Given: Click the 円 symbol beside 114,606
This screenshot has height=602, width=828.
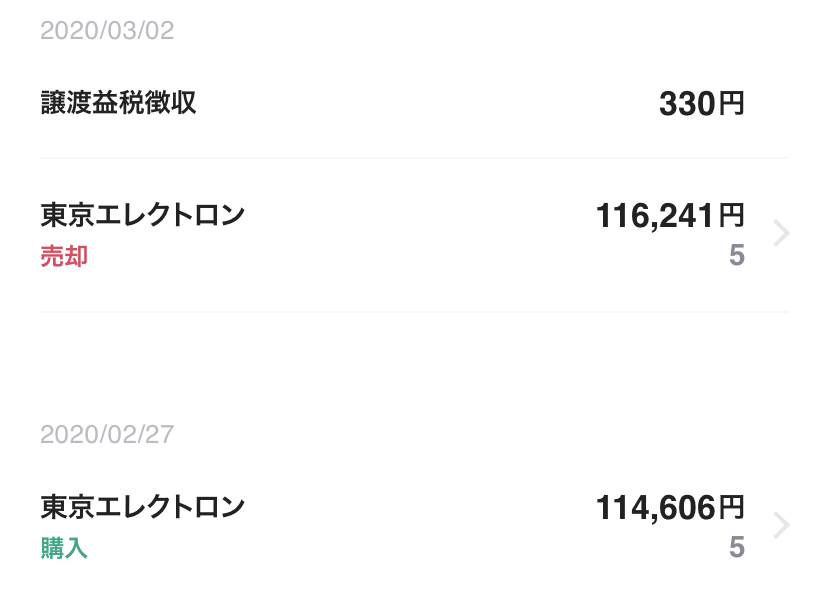Looking at the screenshot, I should click(x=732, y=507).
